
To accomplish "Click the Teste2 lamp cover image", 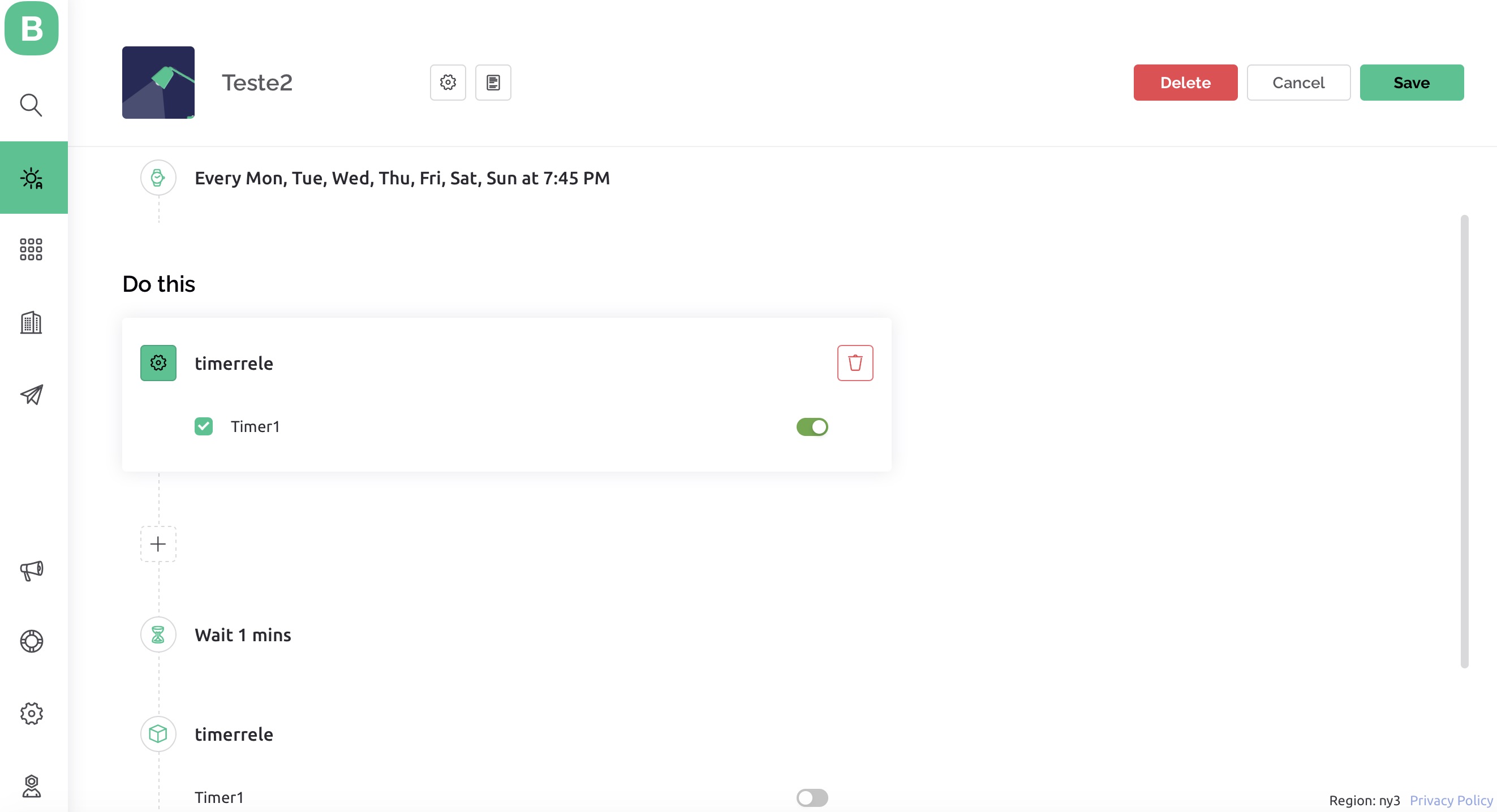I will click(x=158, y=83).
